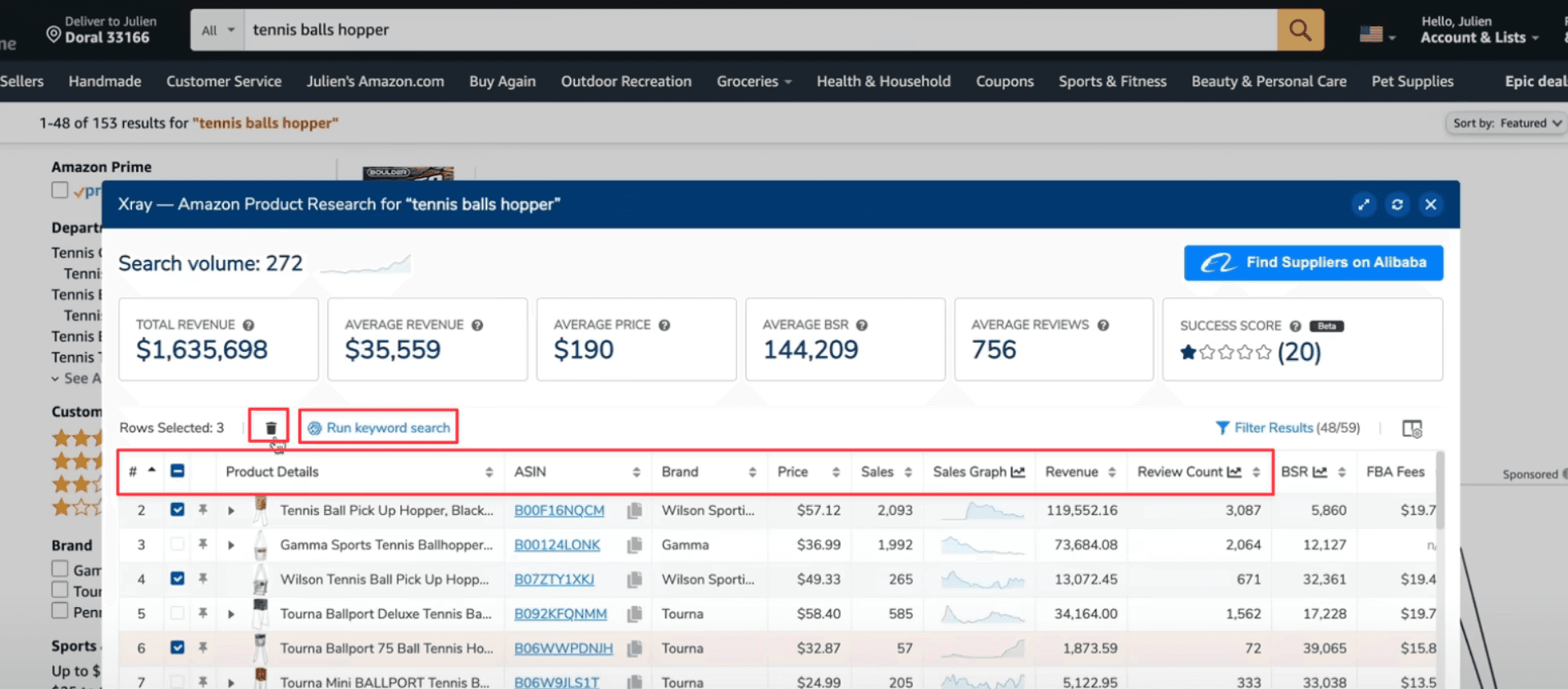
Task: Open Filter Results (48/59)
Action: (1288, 428)
